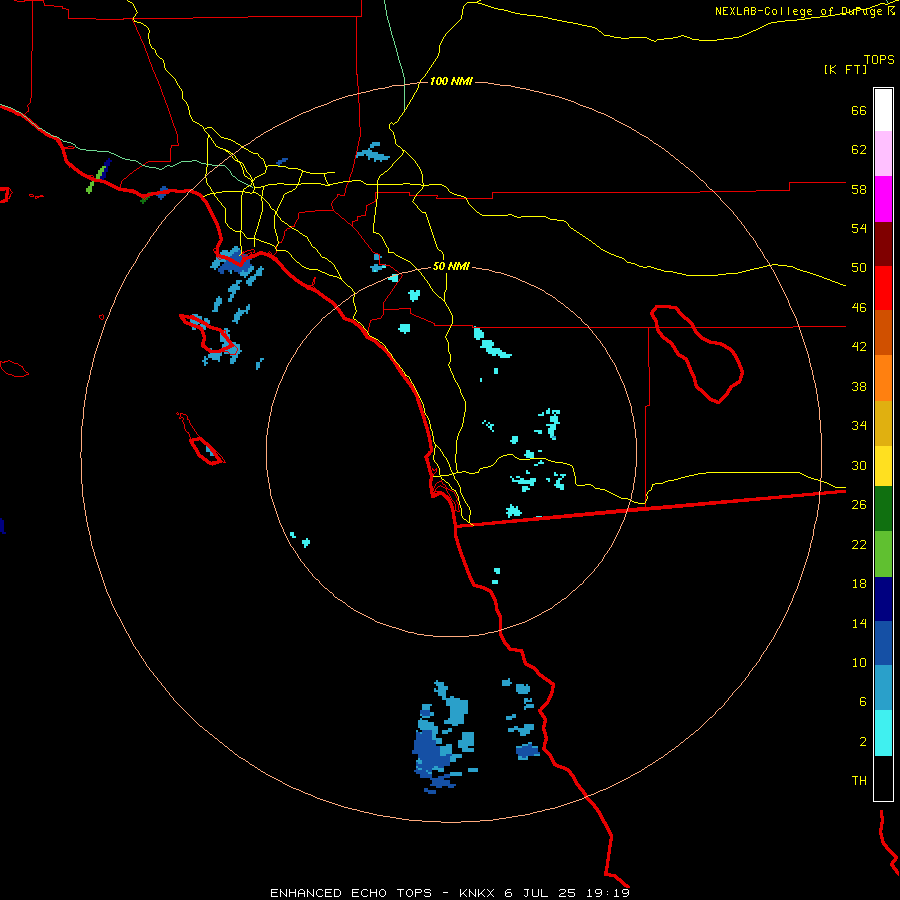
Task: Select the dark red legend swatch
Action: click(883, 244)
